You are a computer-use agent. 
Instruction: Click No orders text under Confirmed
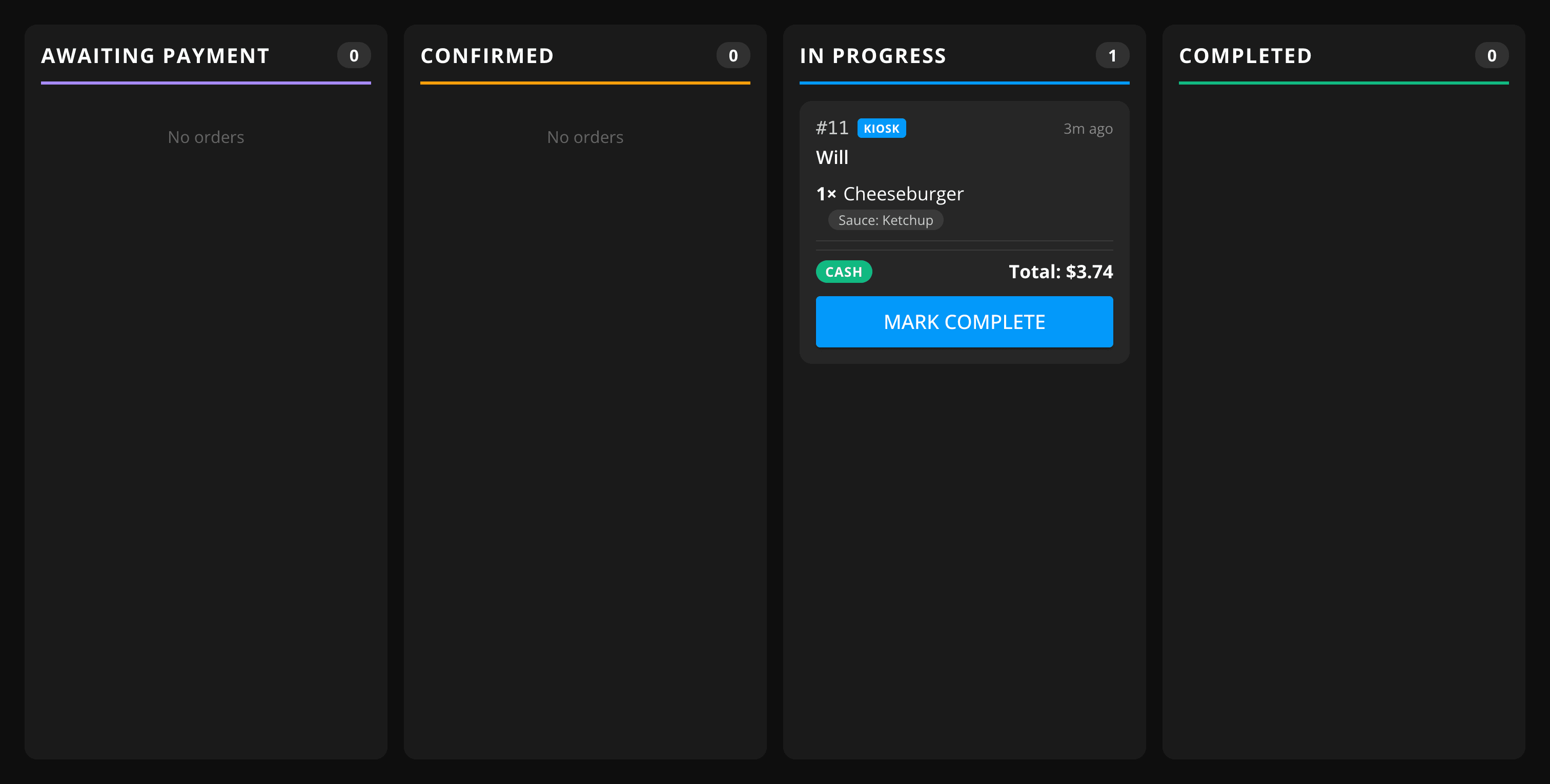pyautogui.click(x=585, y=137)
